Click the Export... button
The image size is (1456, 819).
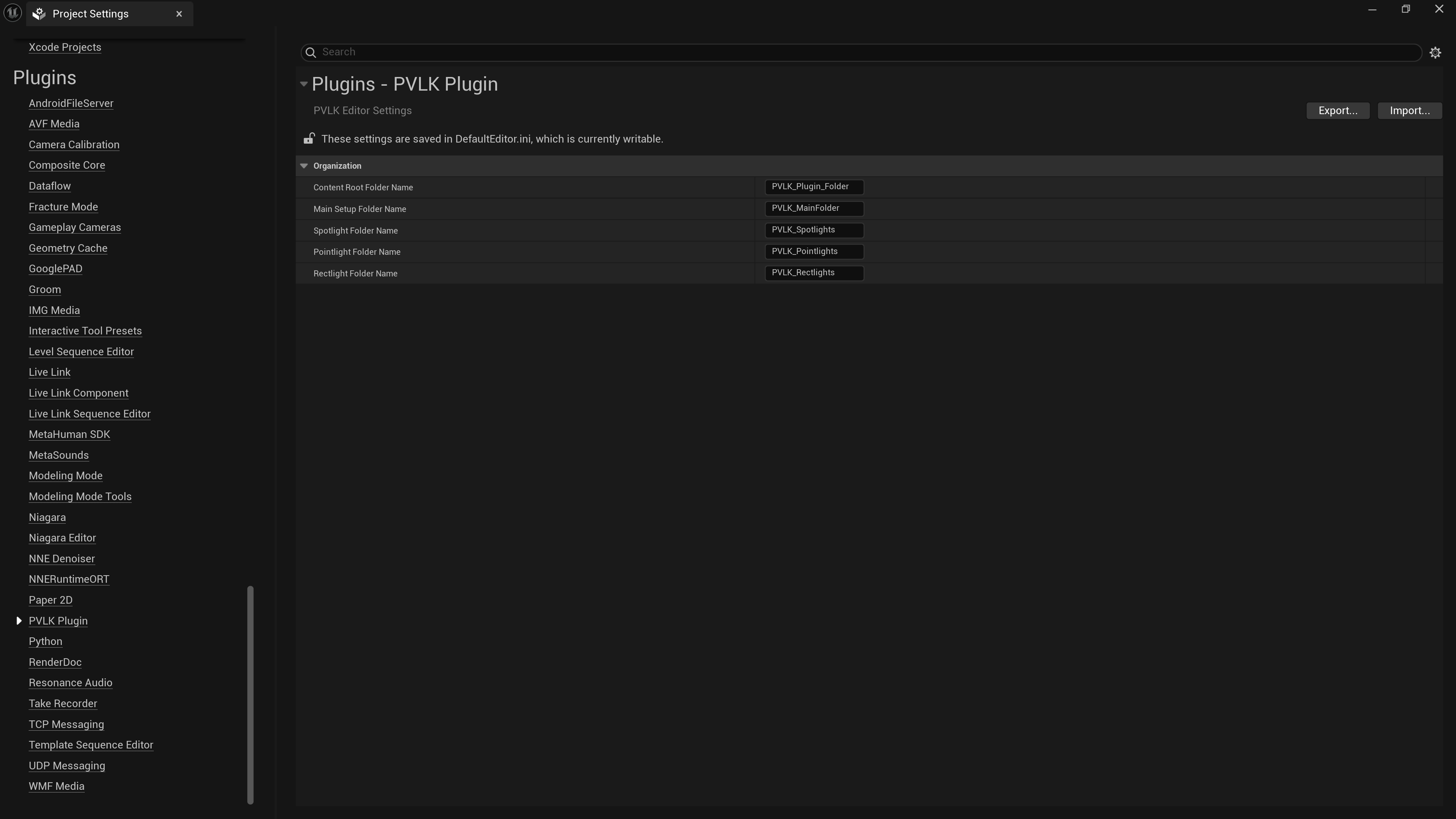[x=1338, y=111]
